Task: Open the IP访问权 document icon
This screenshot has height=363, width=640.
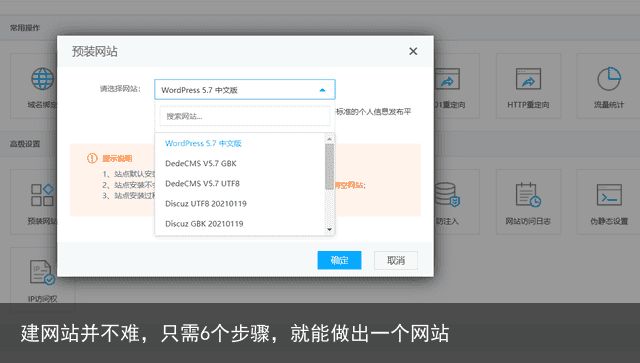Action: point(42,272)
